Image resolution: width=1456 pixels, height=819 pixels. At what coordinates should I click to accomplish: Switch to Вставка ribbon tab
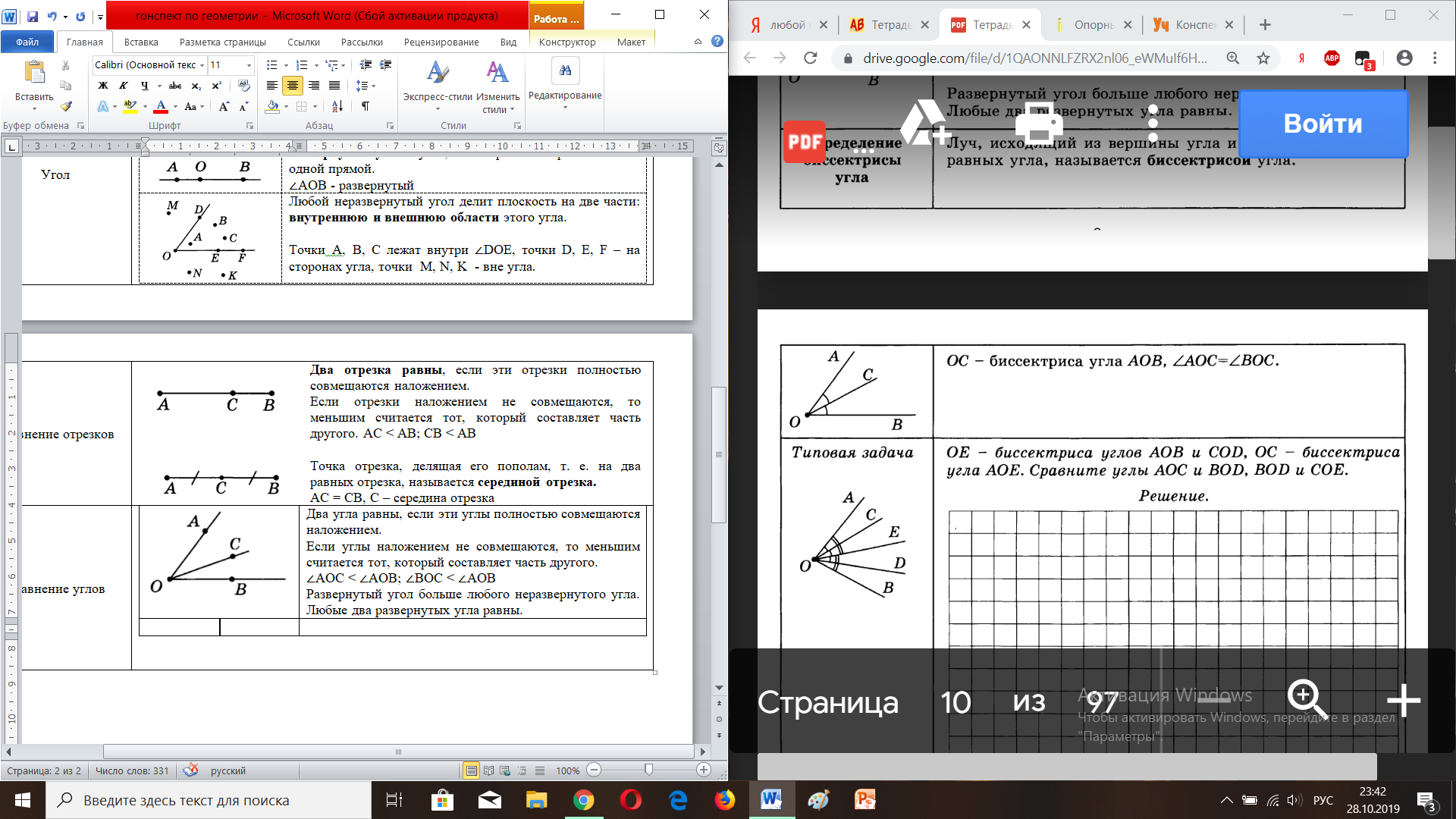(x=141, y=42)
